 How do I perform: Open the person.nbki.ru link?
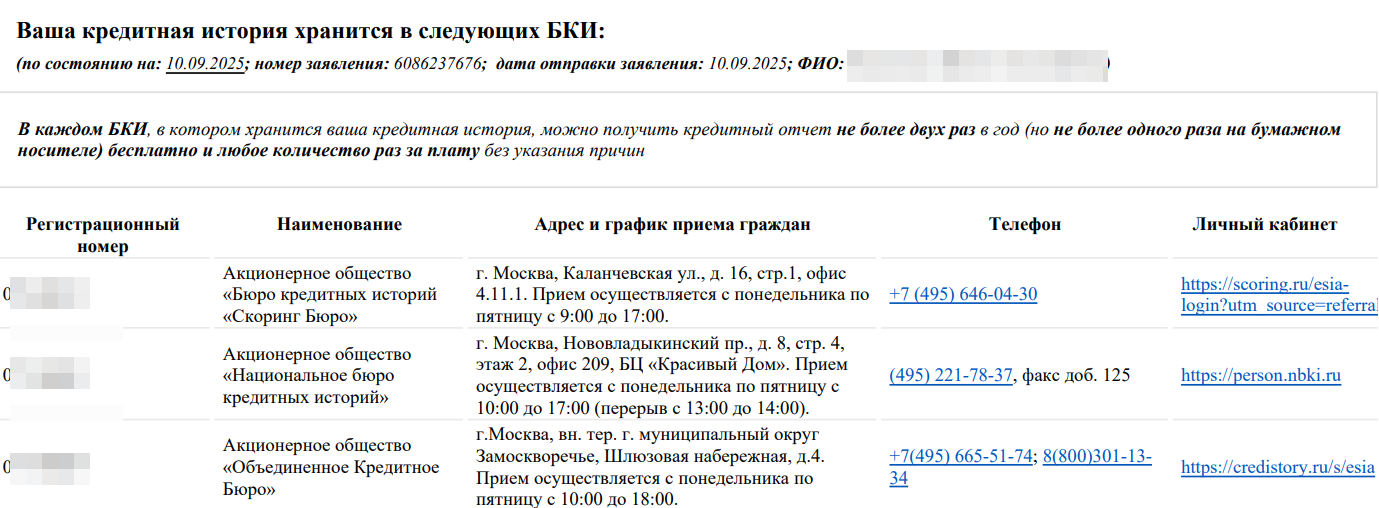click(x=1261, y=376)
